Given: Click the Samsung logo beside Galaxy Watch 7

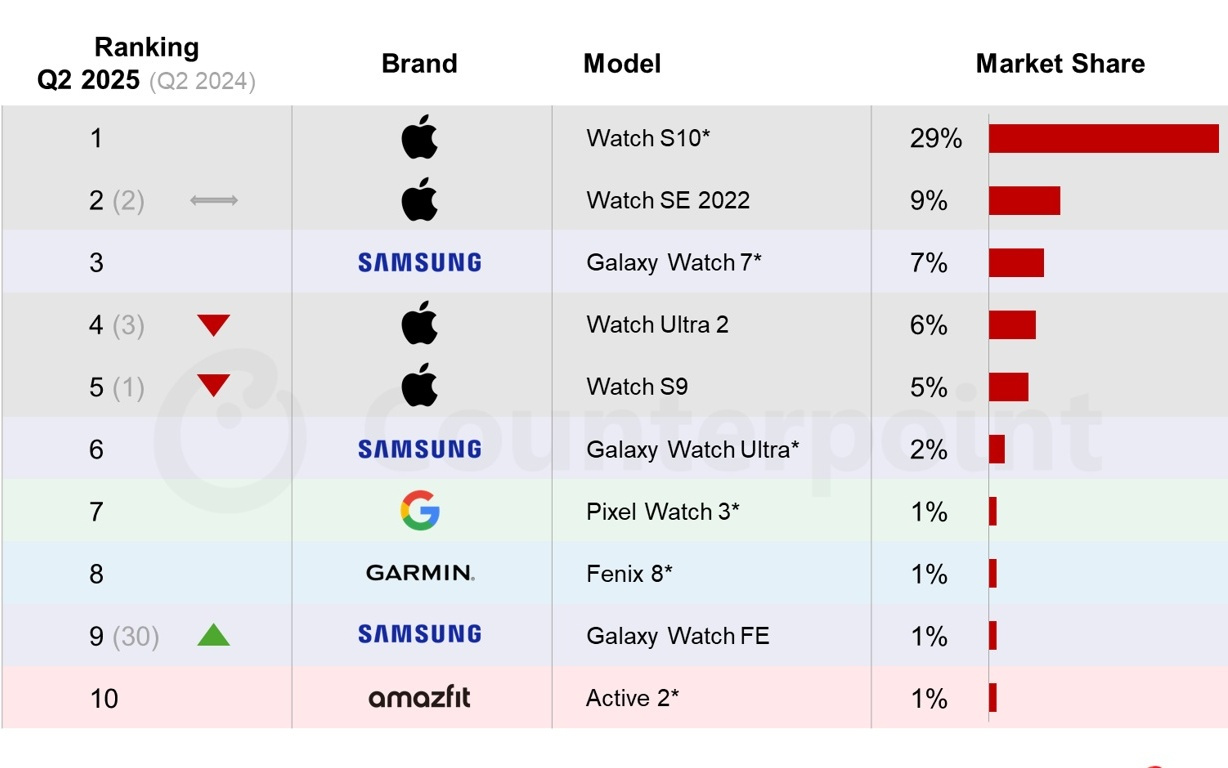Looking at the screenshot, I should [420, 263].
